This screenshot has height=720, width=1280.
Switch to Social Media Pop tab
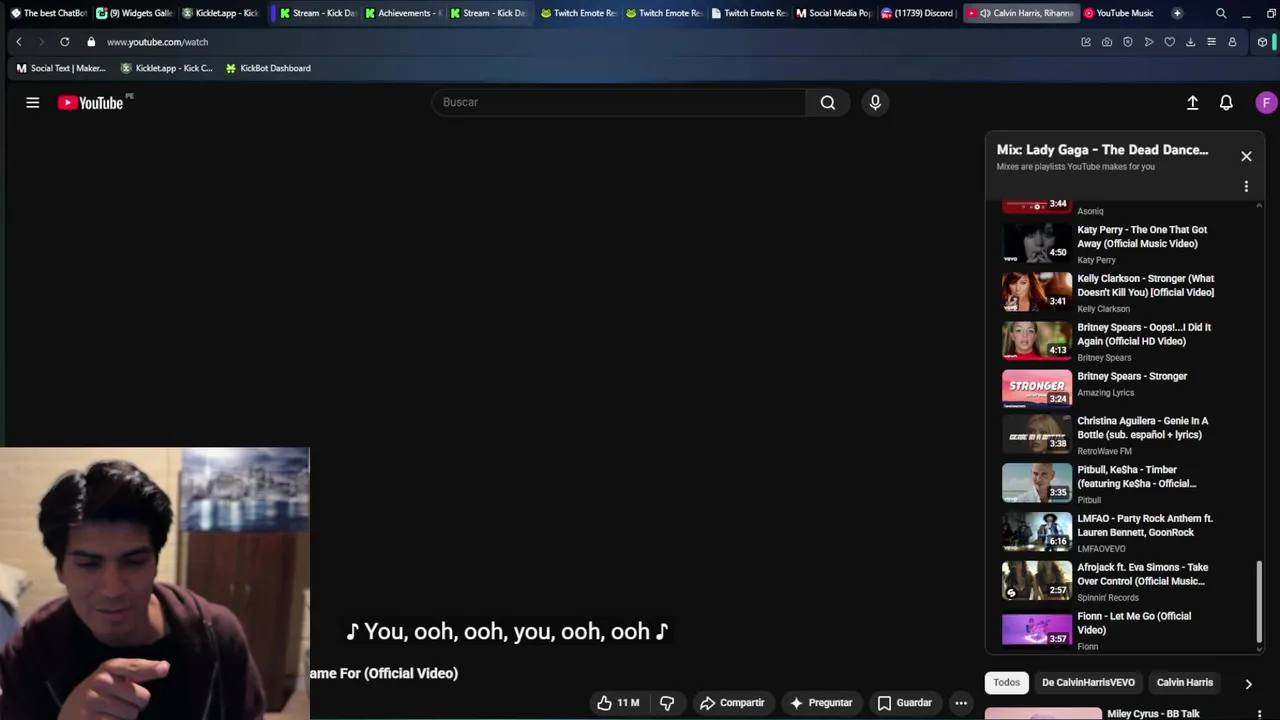pyautogui.click(x=834, y=13)
